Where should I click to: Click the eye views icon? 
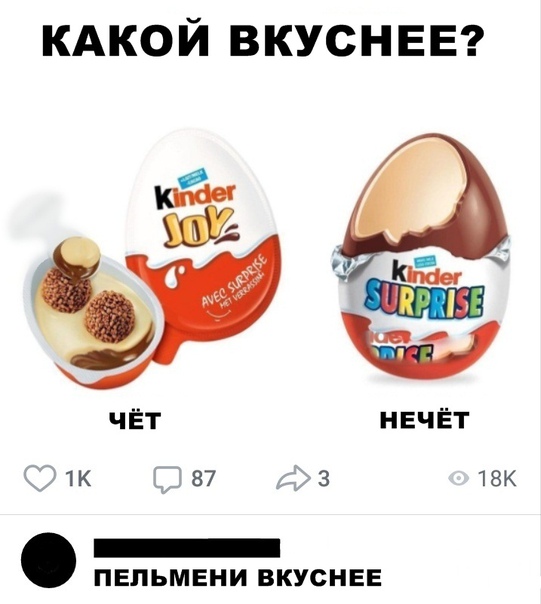(x=459, y=478)
